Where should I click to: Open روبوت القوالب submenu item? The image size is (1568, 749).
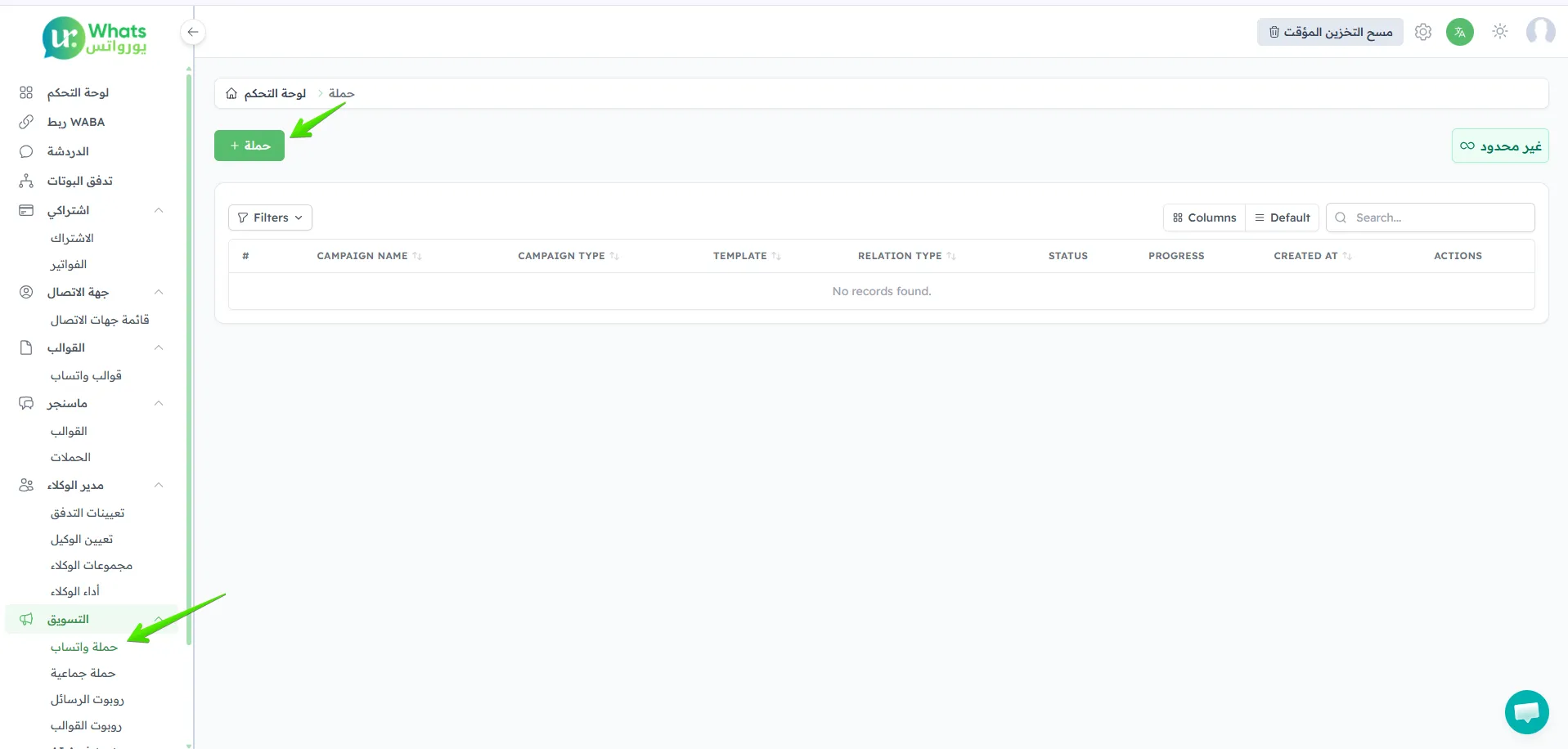tap(86, 725)
